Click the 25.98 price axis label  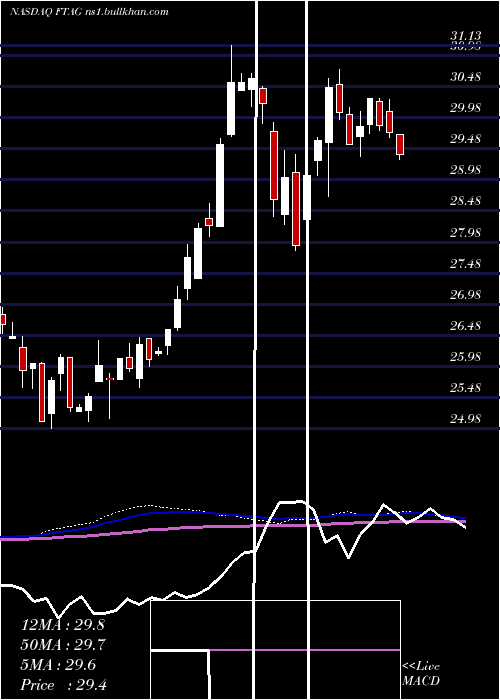(466, 357)
